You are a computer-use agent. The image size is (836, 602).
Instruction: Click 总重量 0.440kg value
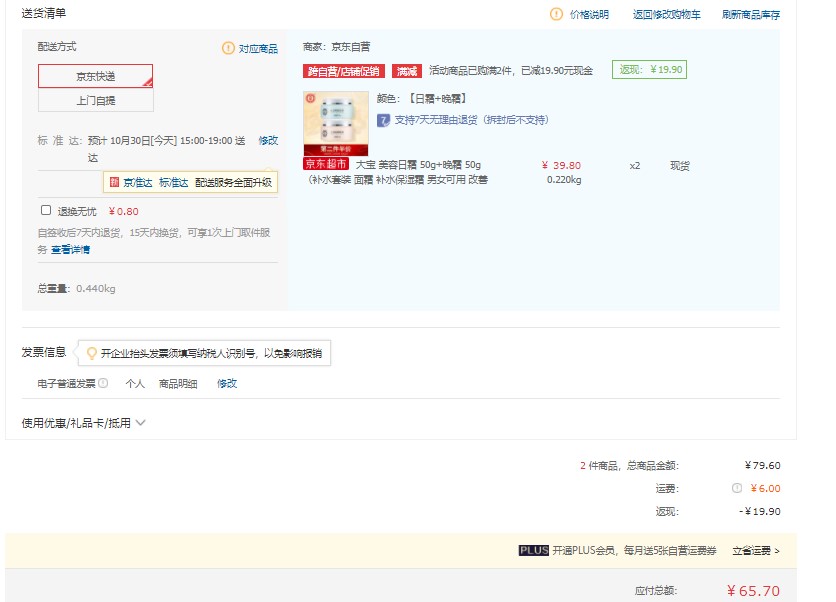click(x=96, y=288)
